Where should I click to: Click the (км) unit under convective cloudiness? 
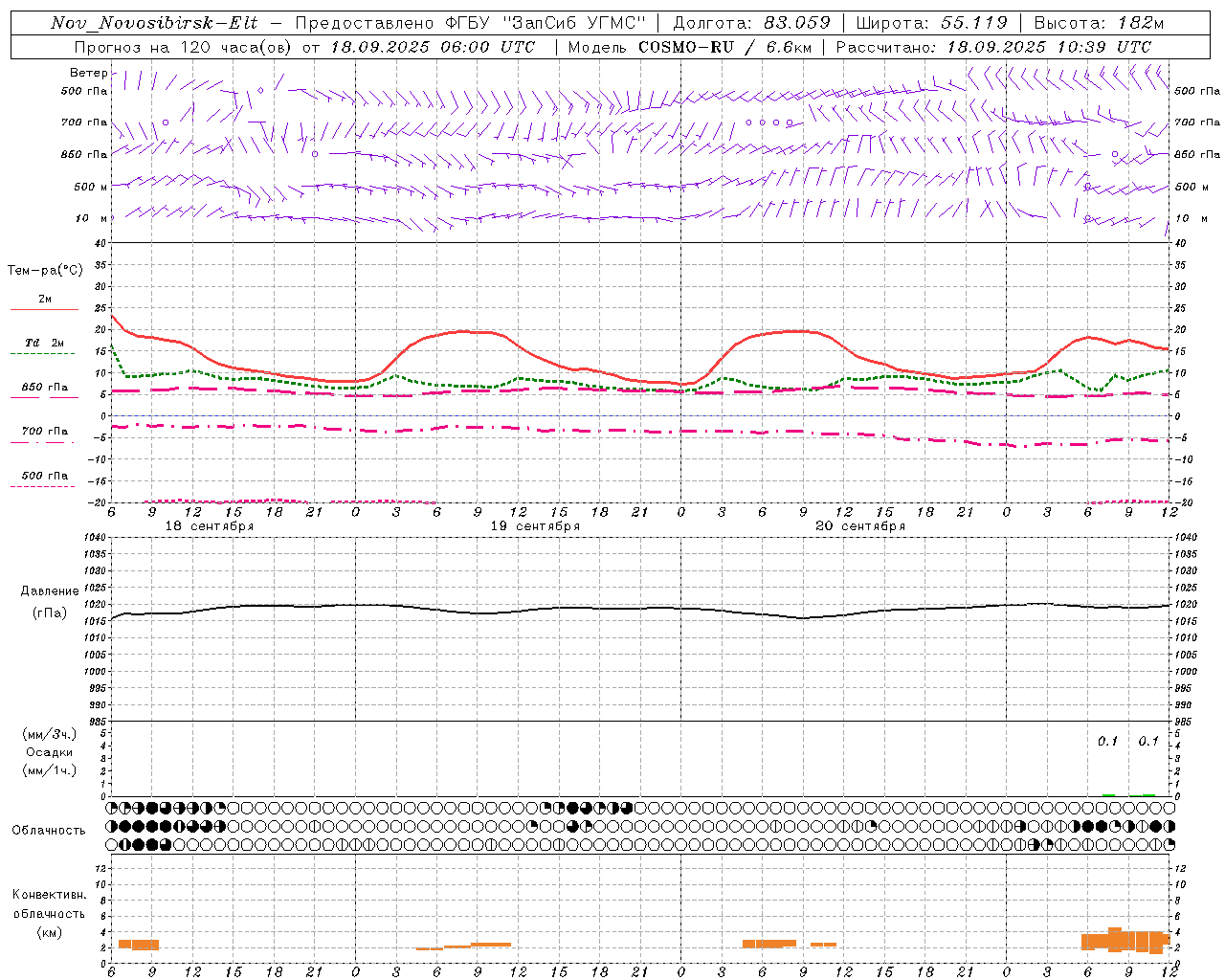pyautogui.click(x=49, y=932)
